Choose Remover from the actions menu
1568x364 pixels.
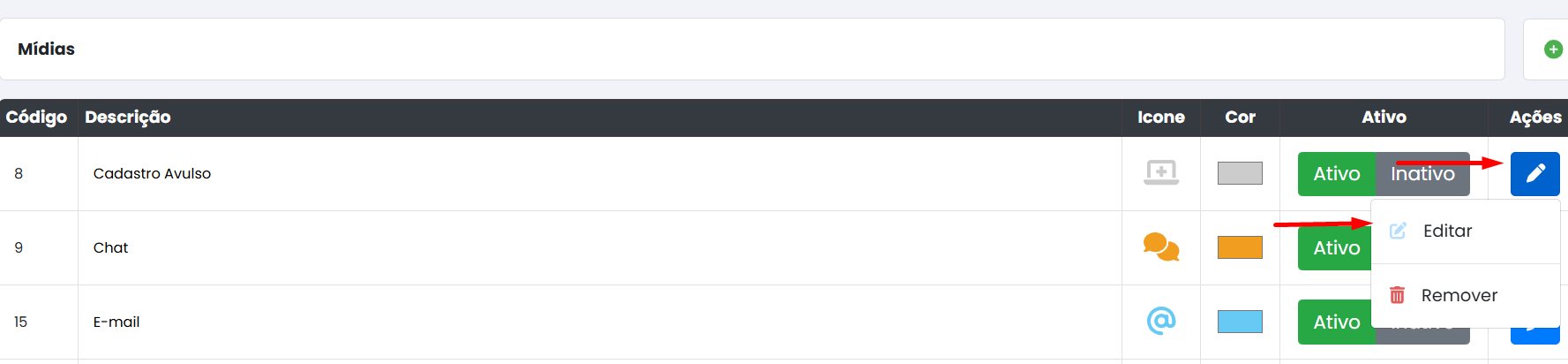click(1459, 296)
